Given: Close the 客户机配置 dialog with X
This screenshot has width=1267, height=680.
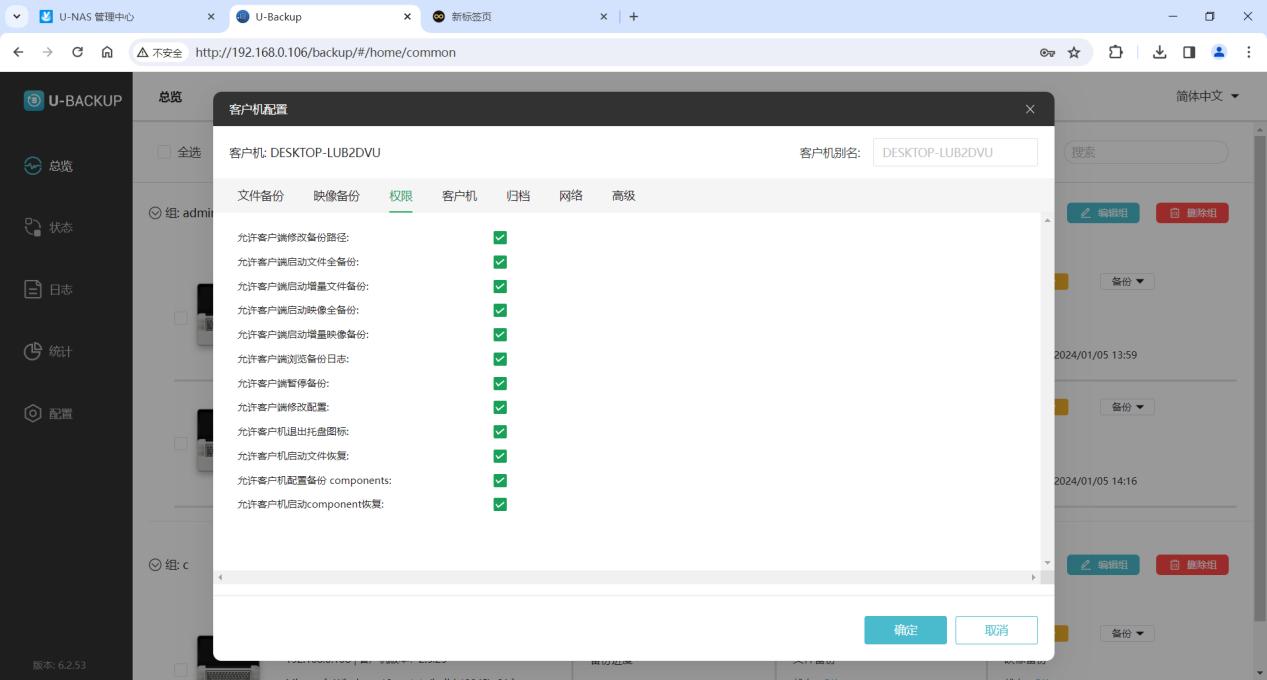Looking at the screenshot, I should point(1030,109).
